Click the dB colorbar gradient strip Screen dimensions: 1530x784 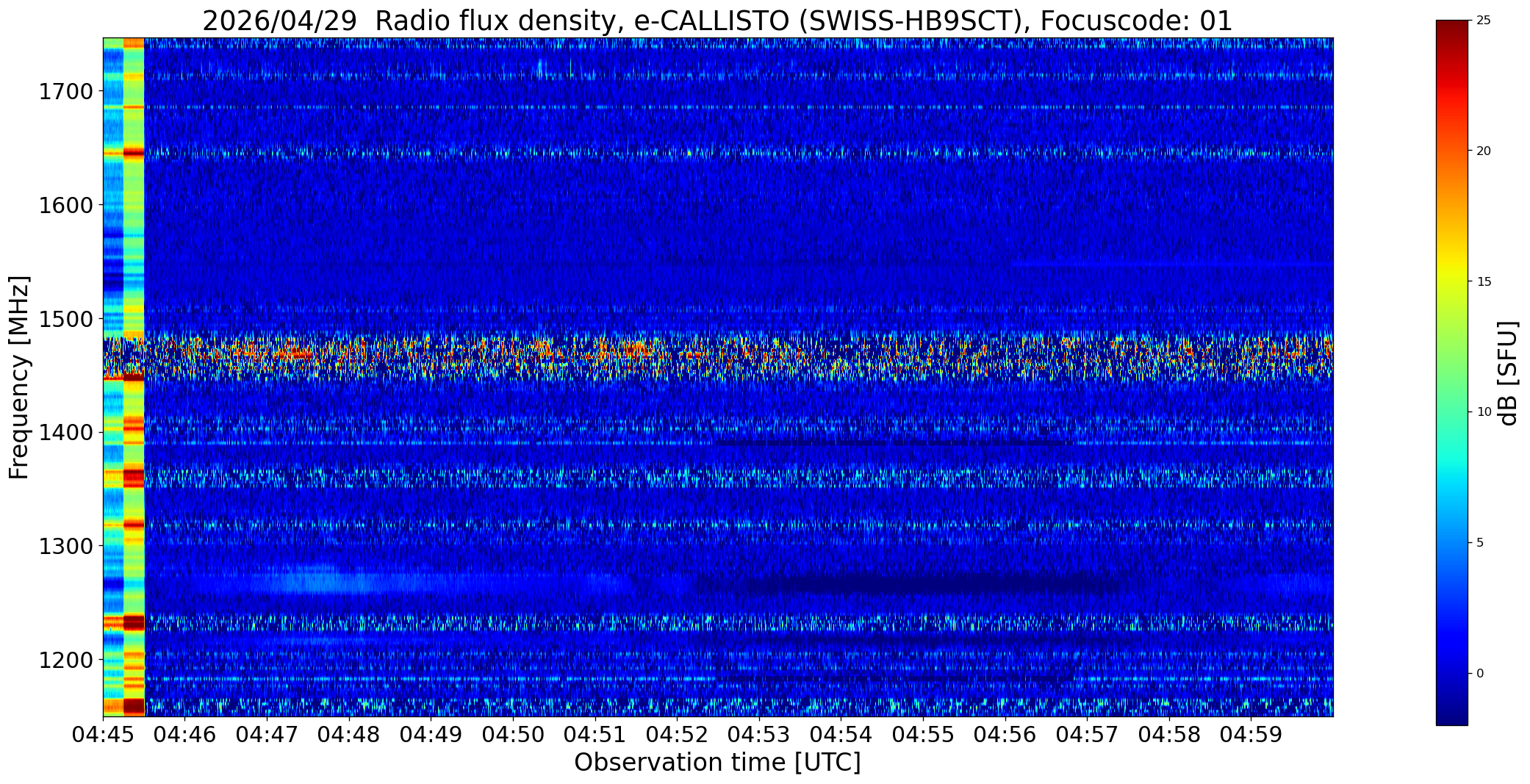1451,373
